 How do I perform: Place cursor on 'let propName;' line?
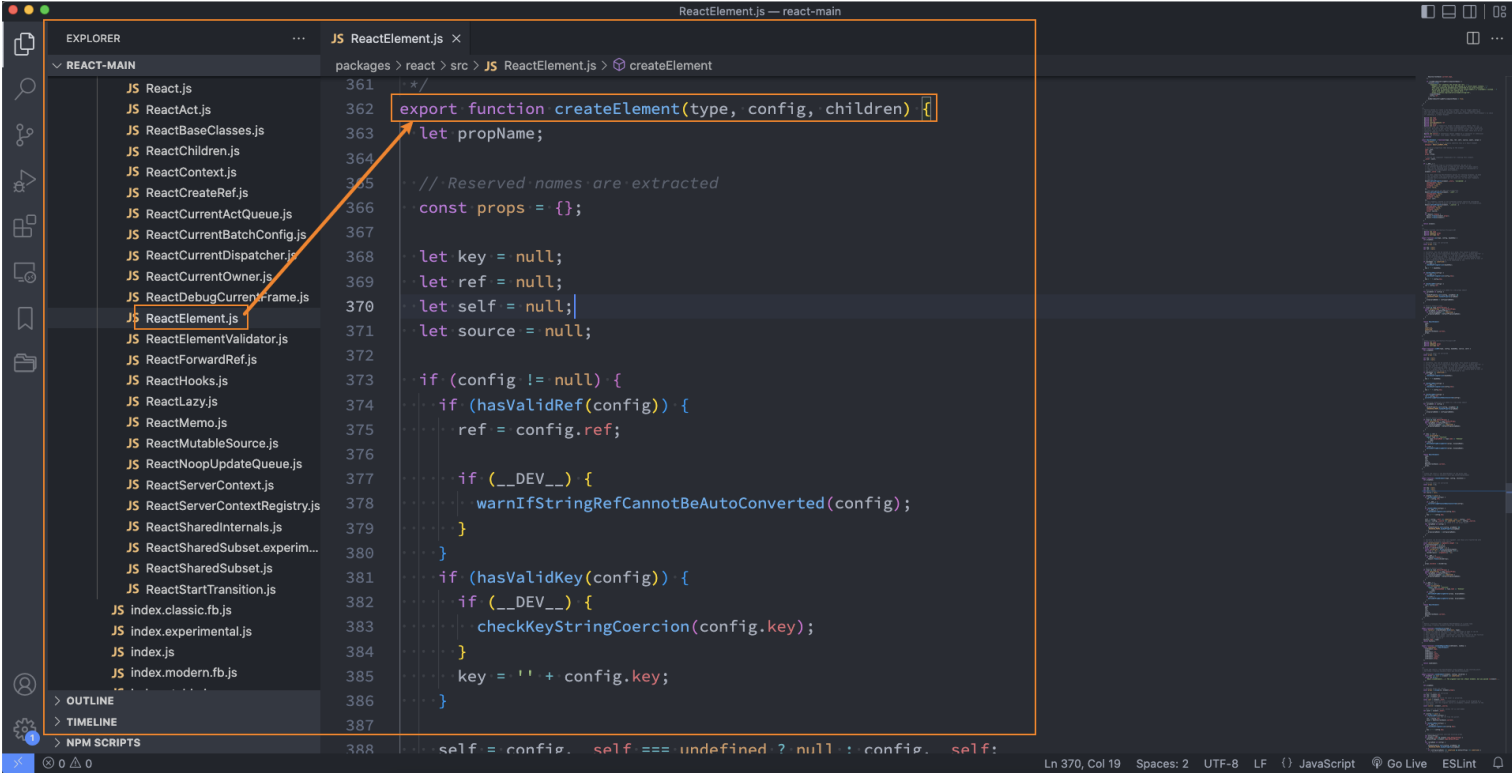click(481, 133)
